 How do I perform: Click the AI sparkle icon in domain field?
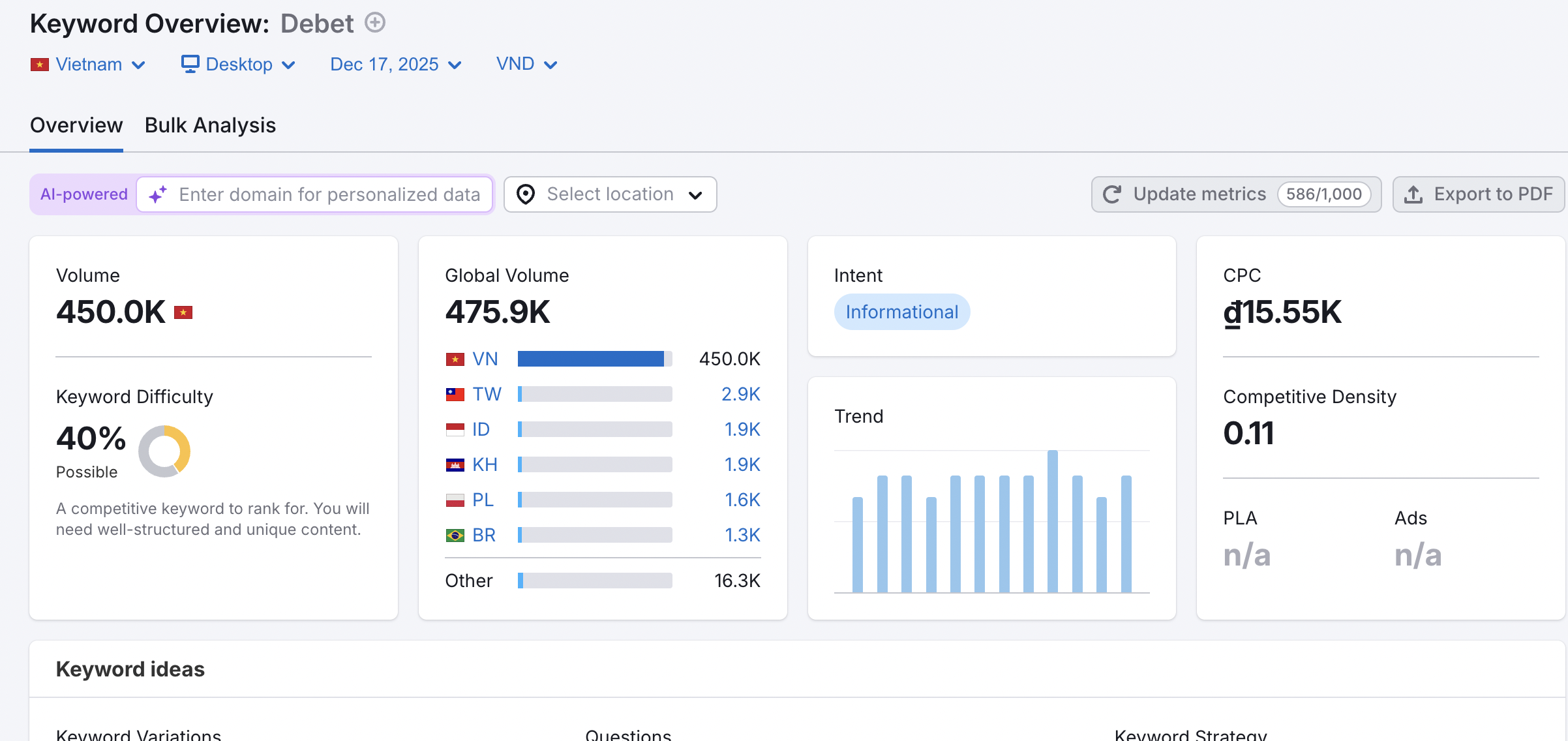point(157,194)
